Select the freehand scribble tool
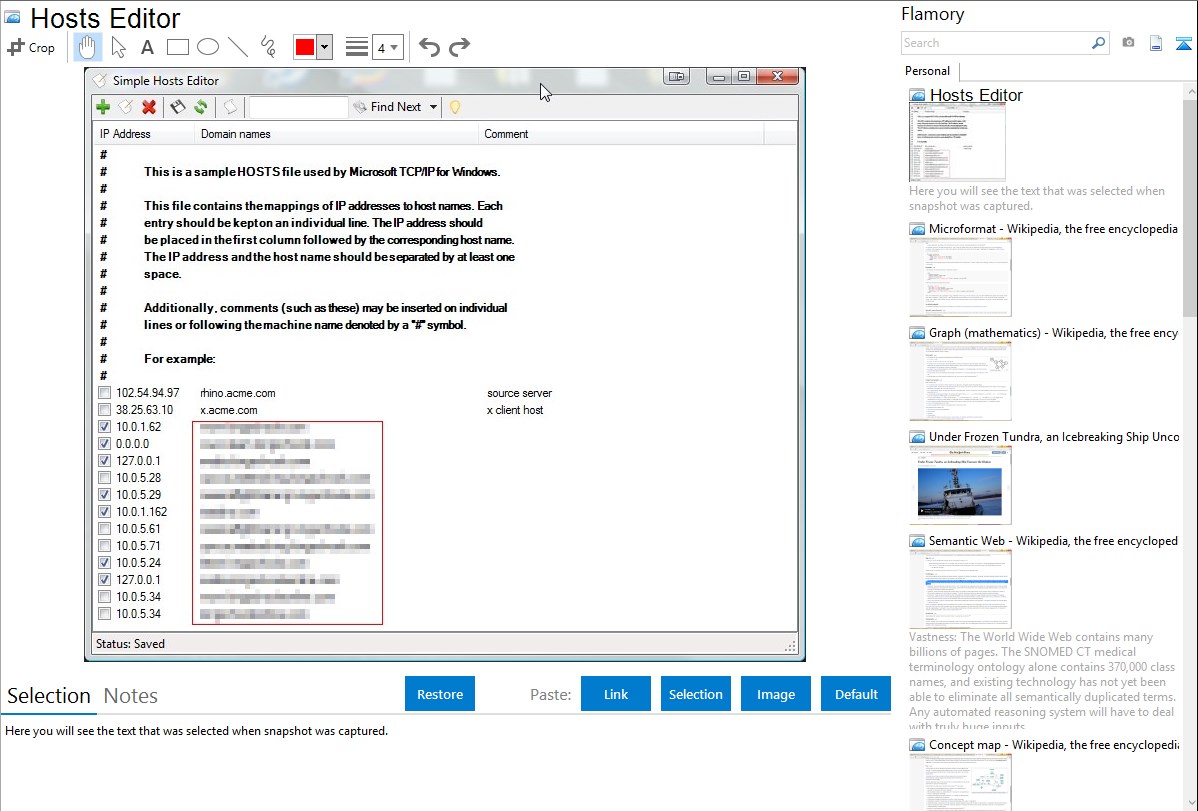This screenshot has height=811, width=1198. point(268,47)
